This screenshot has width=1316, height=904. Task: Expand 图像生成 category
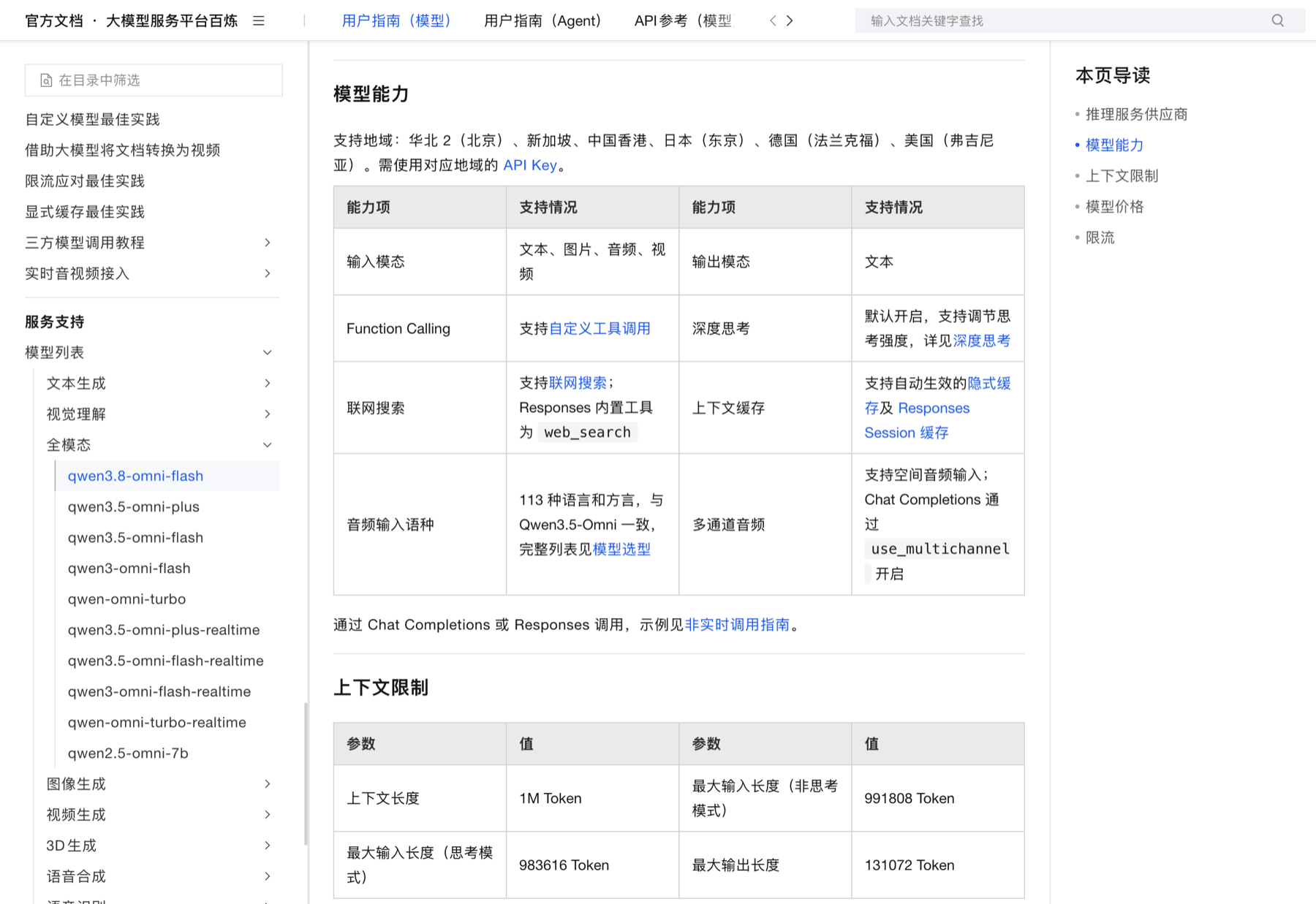tap(268, 783)
